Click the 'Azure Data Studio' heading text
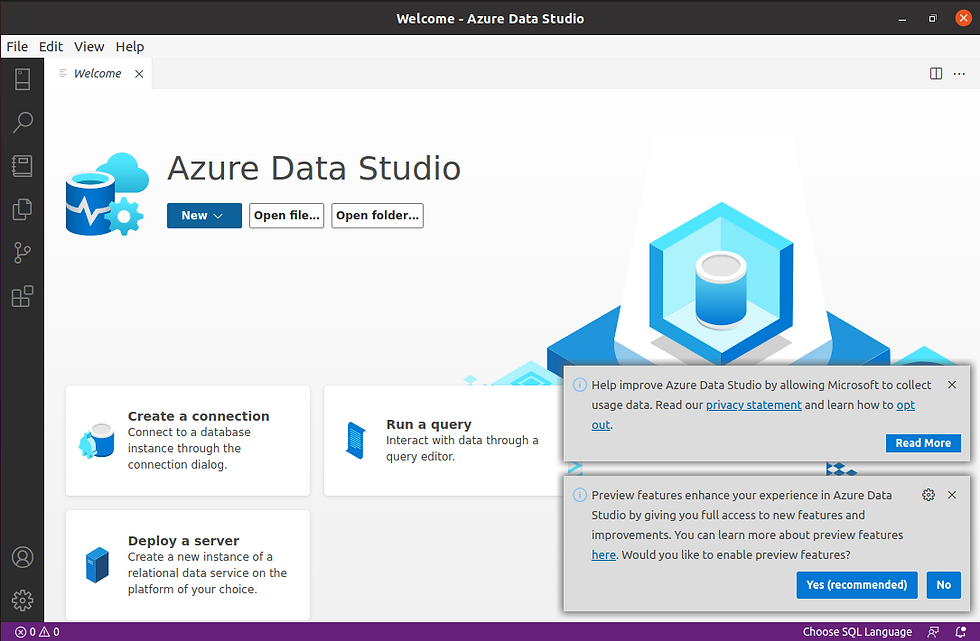The height and width of the screenshot is (641, 980). click(x=314, y=168)
